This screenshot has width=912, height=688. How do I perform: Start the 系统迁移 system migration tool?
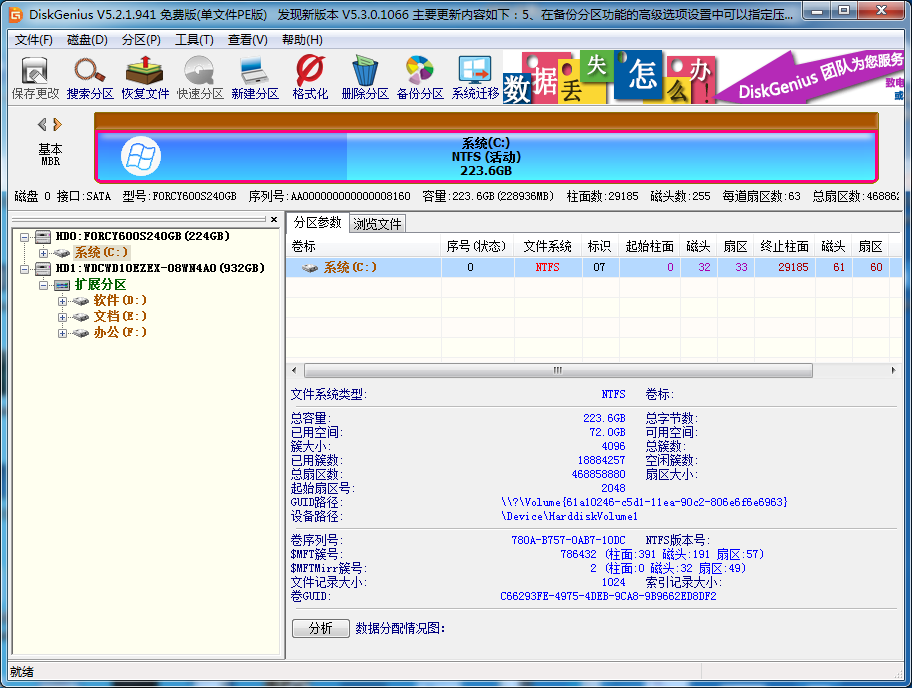click(x=475, y=77)
